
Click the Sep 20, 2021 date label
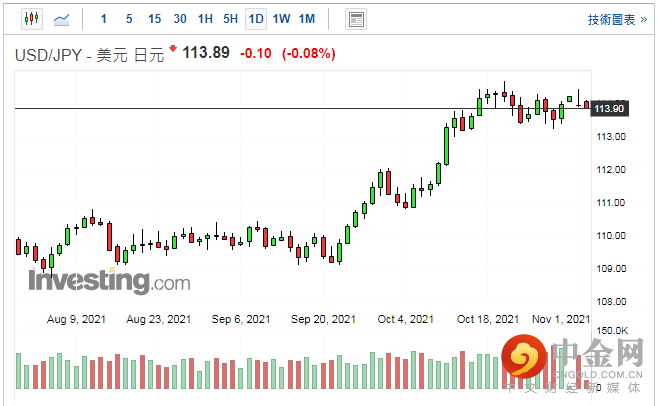[323, 320]
